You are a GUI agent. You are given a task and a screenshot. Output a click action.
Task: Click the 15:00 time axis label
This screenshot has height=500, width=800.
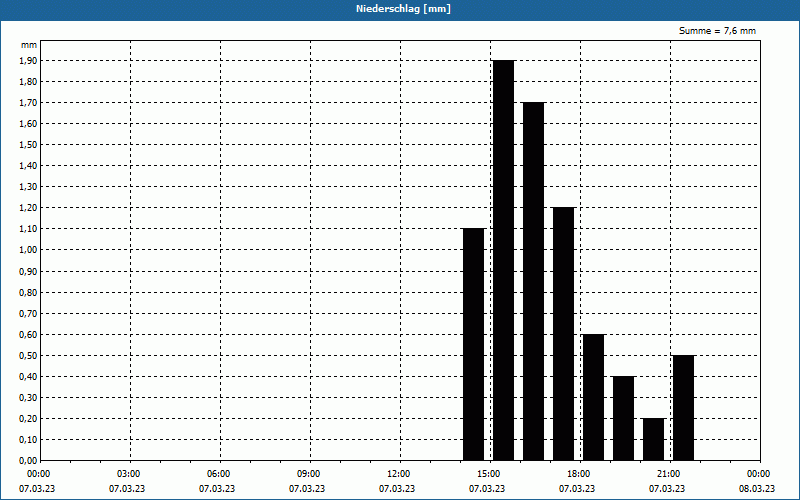point(490,474)
